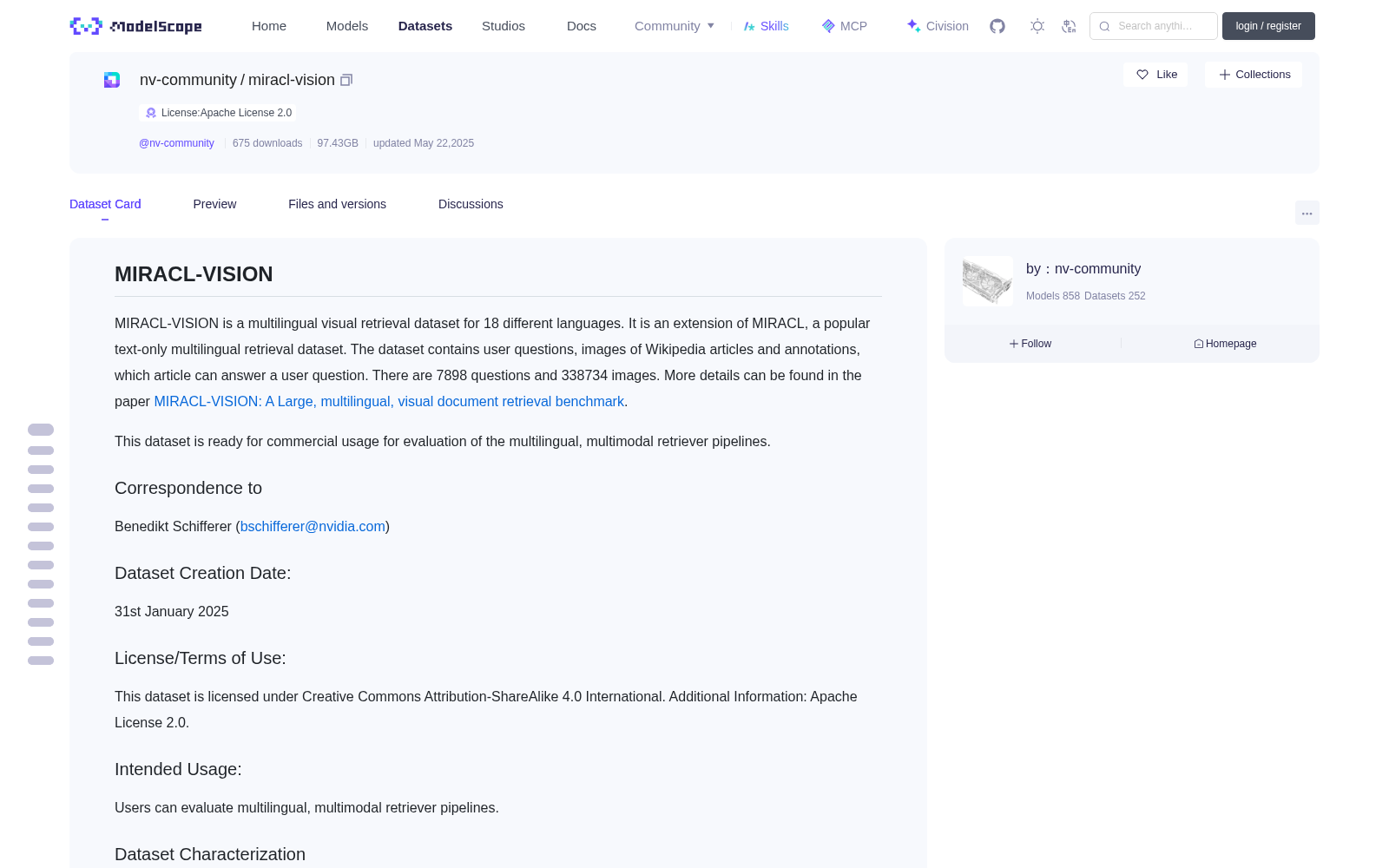Click the 'Dataset Characterization' heading

210,855
